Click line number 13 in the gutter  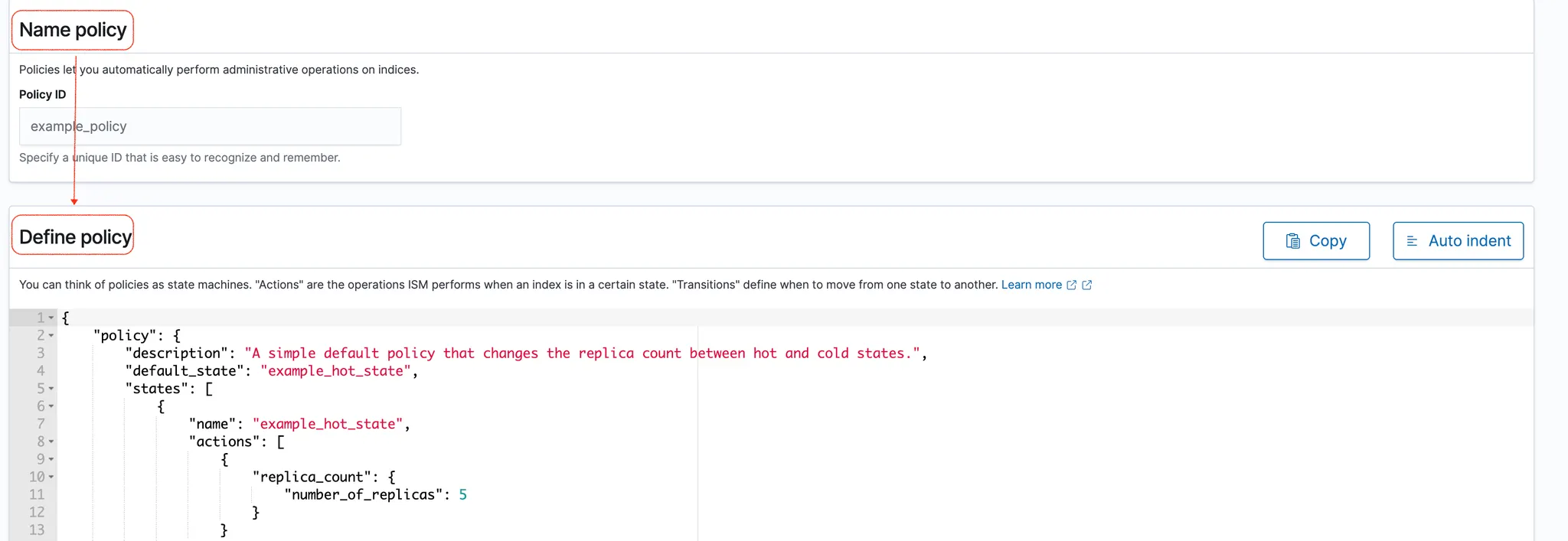[x=37, y=530]
